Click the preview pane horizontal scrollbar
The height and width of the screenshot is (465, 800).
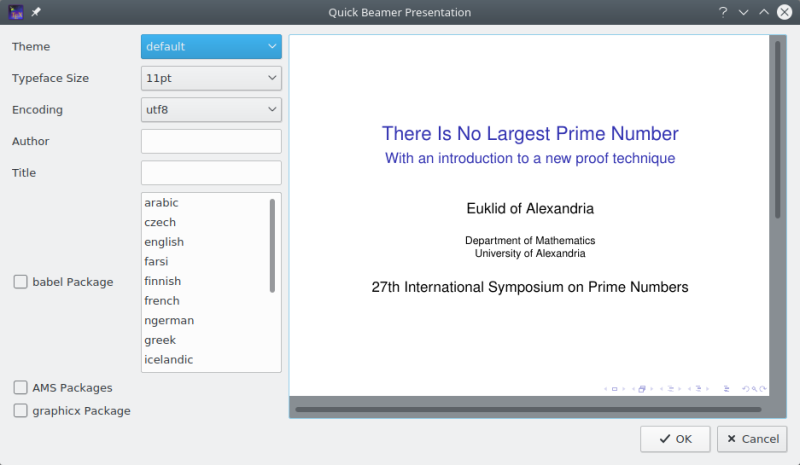528,409
